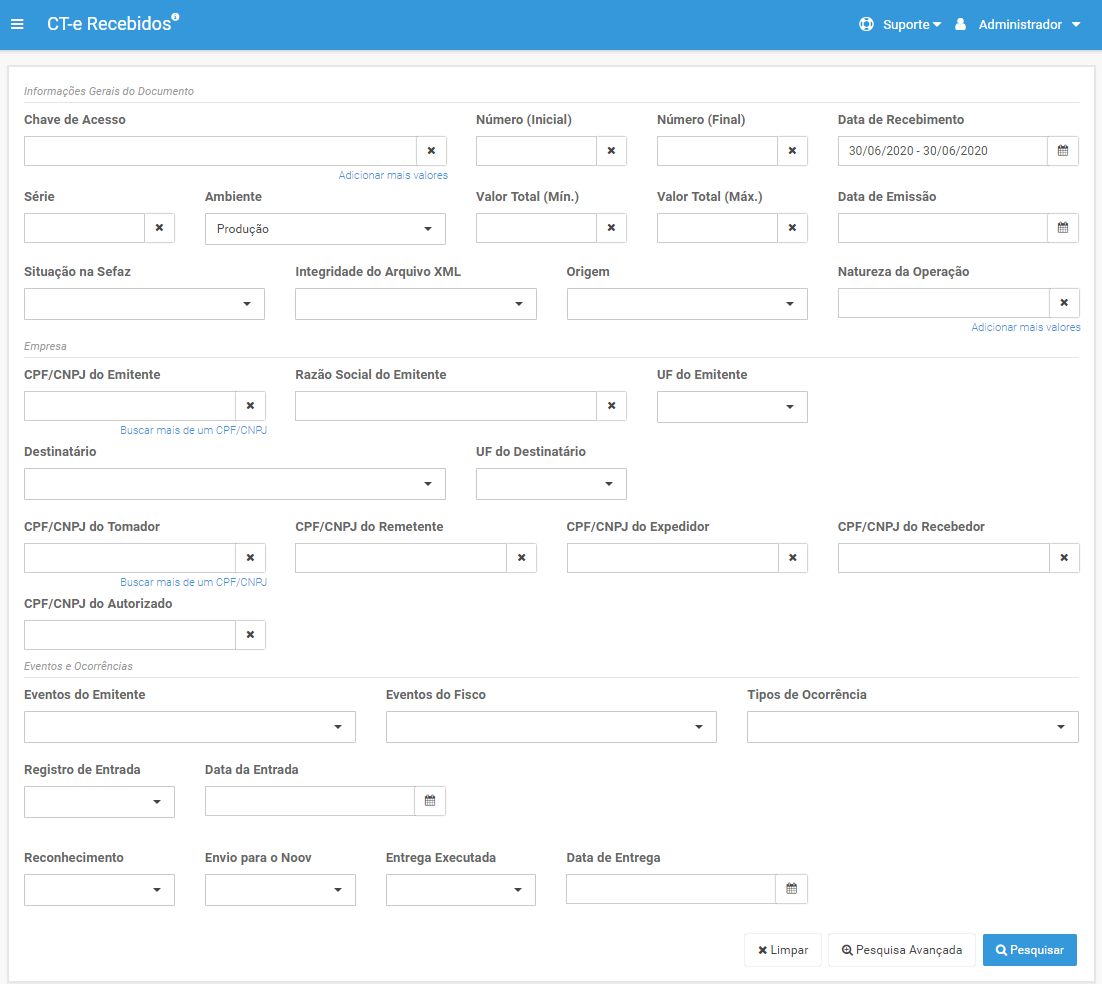Click Buscar mais de um CPF/CNPJ under Emitente
1102x989 pixels.
[x=193, y=430]
